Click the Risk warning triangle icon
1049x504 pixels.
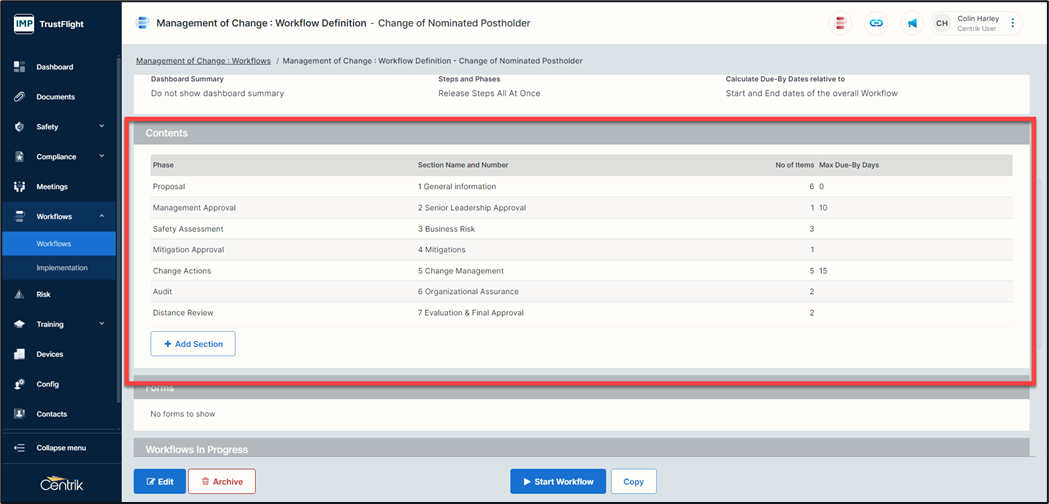pyautogui.click(x=19, y=294)
